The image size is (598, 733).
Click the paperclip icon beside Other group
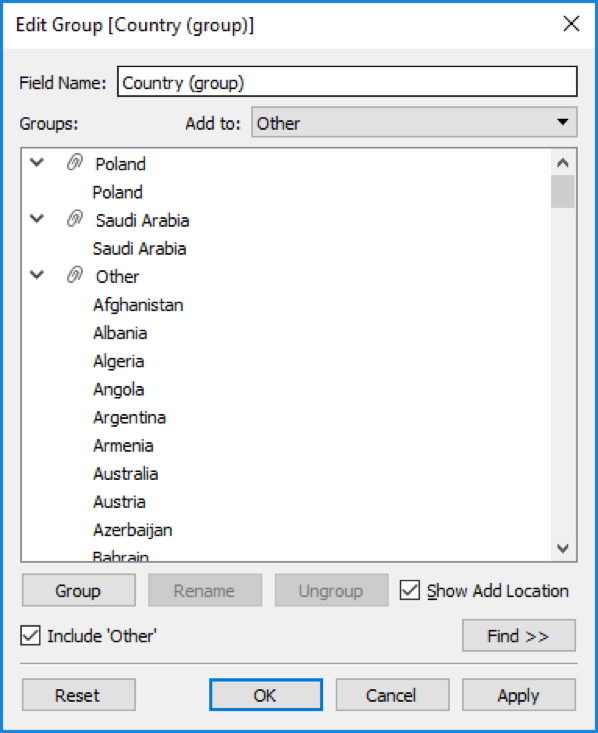[75, 275]
